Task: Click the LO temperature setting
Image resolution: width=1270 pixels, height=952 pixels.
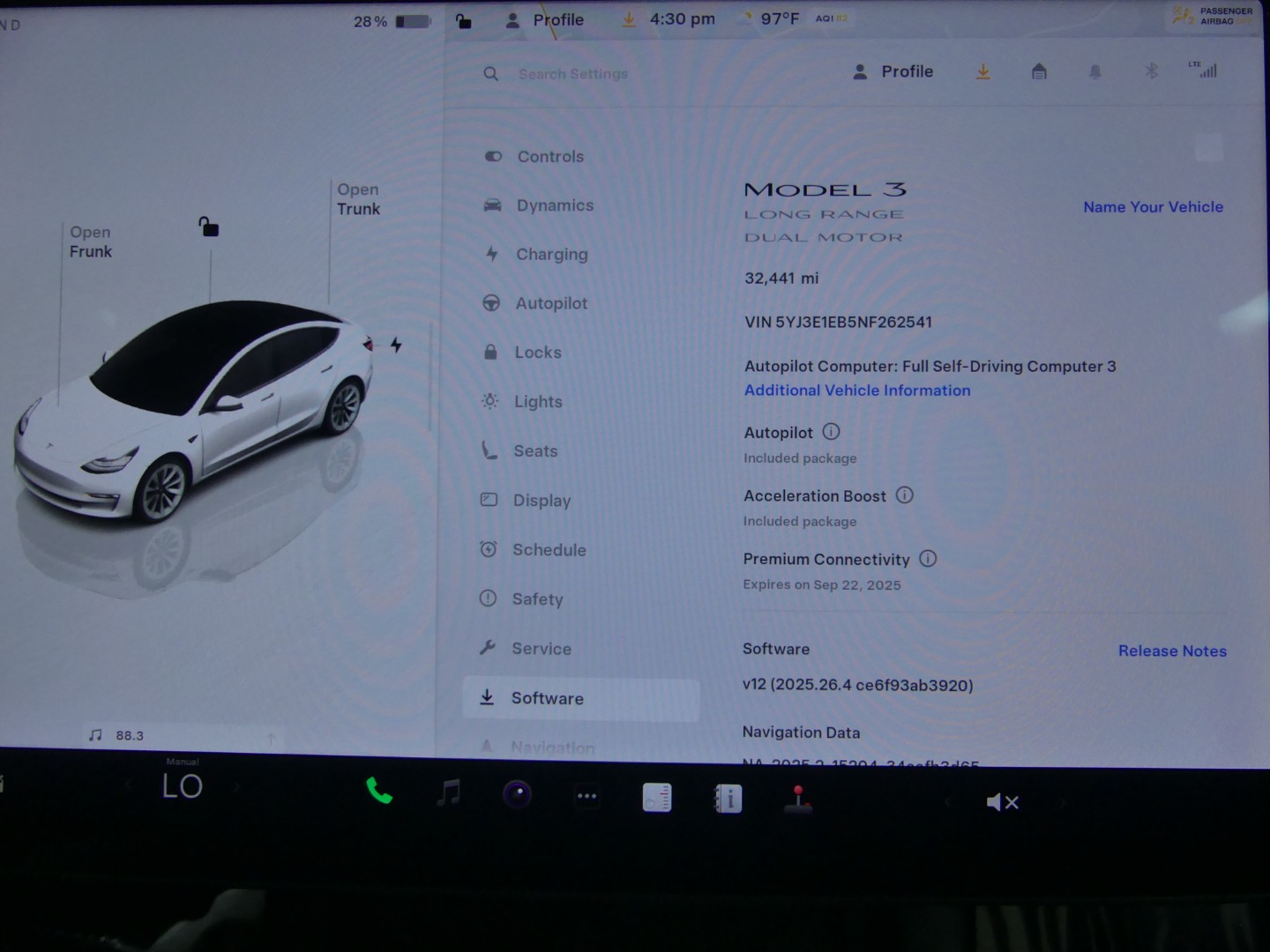Action: pyautogui.click(x=183, y=786)
